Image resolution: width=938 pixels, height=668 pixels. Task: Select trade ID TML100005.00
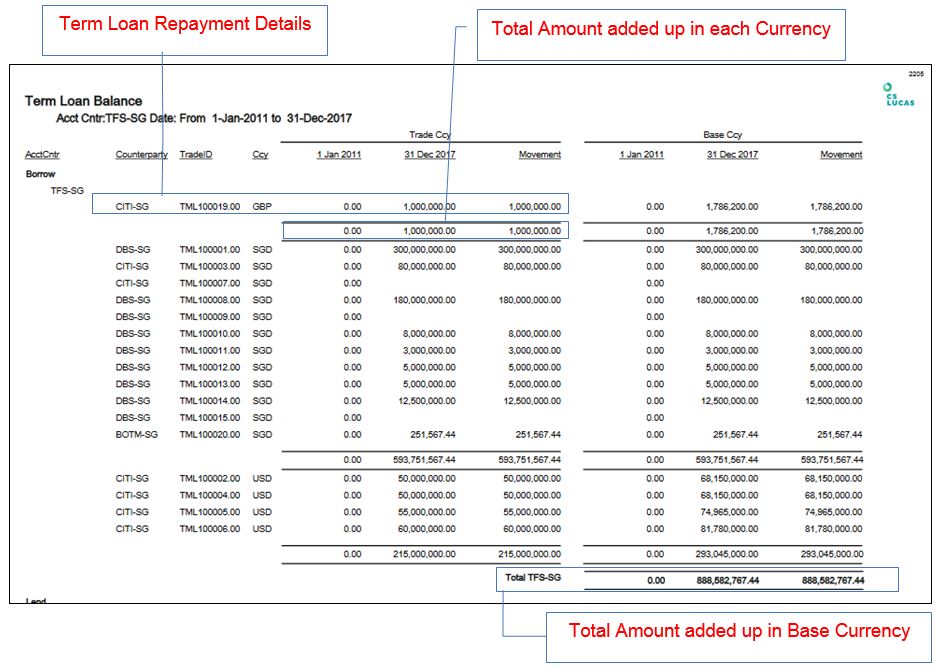pos(209,512)
